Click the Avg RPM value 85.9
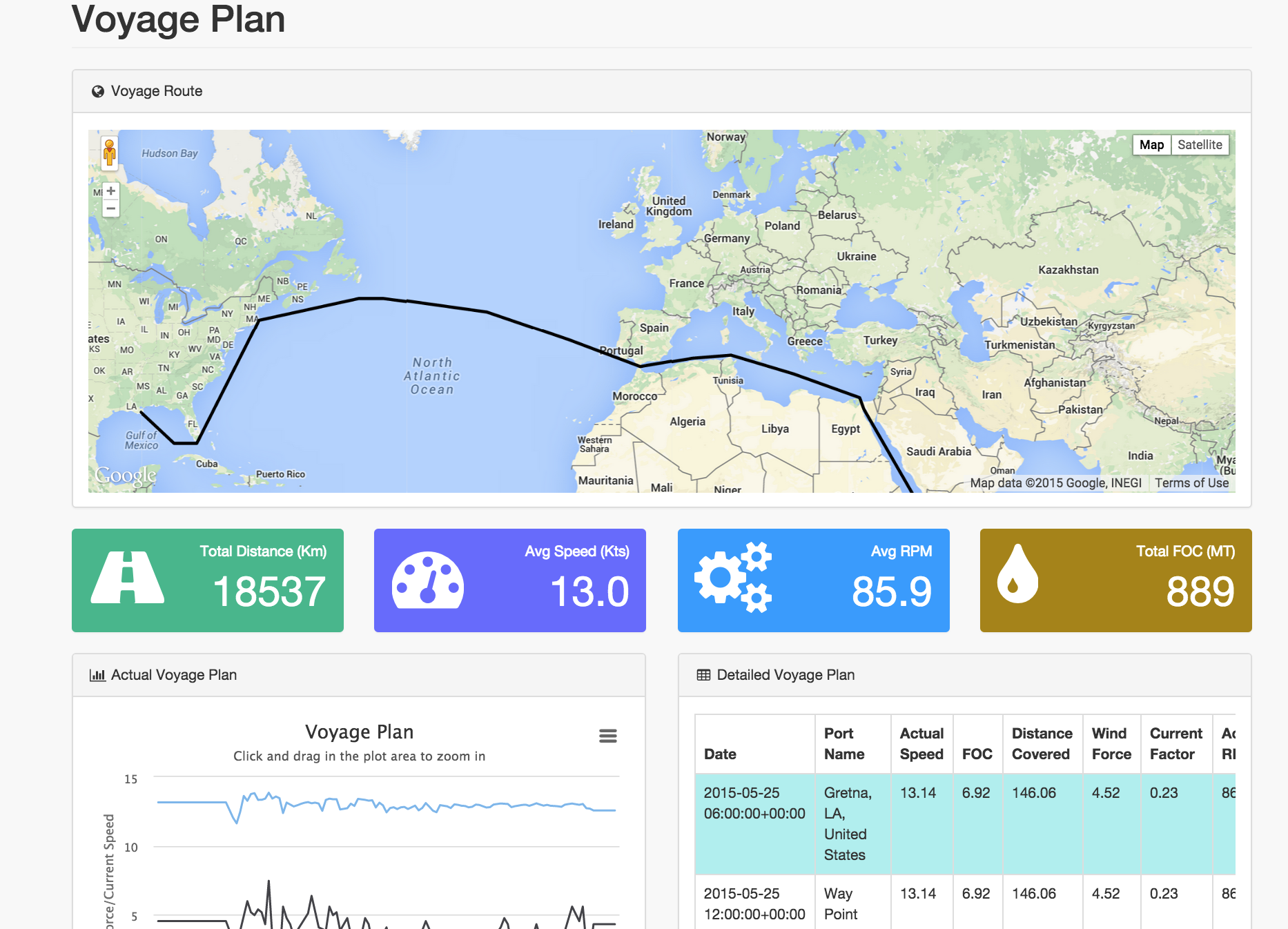Image resolution: width=1288 pixels, height=929 pixels. click(892, 592)
